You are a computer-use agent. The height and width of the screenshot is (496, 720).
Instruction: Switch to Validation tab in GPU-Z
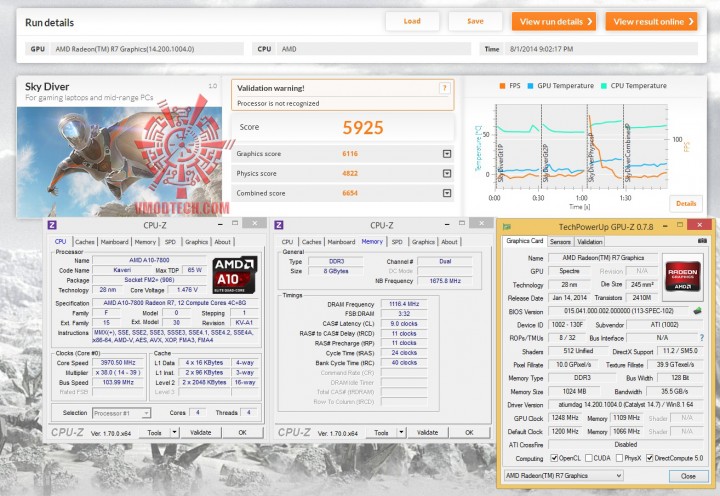pos(590,242)
